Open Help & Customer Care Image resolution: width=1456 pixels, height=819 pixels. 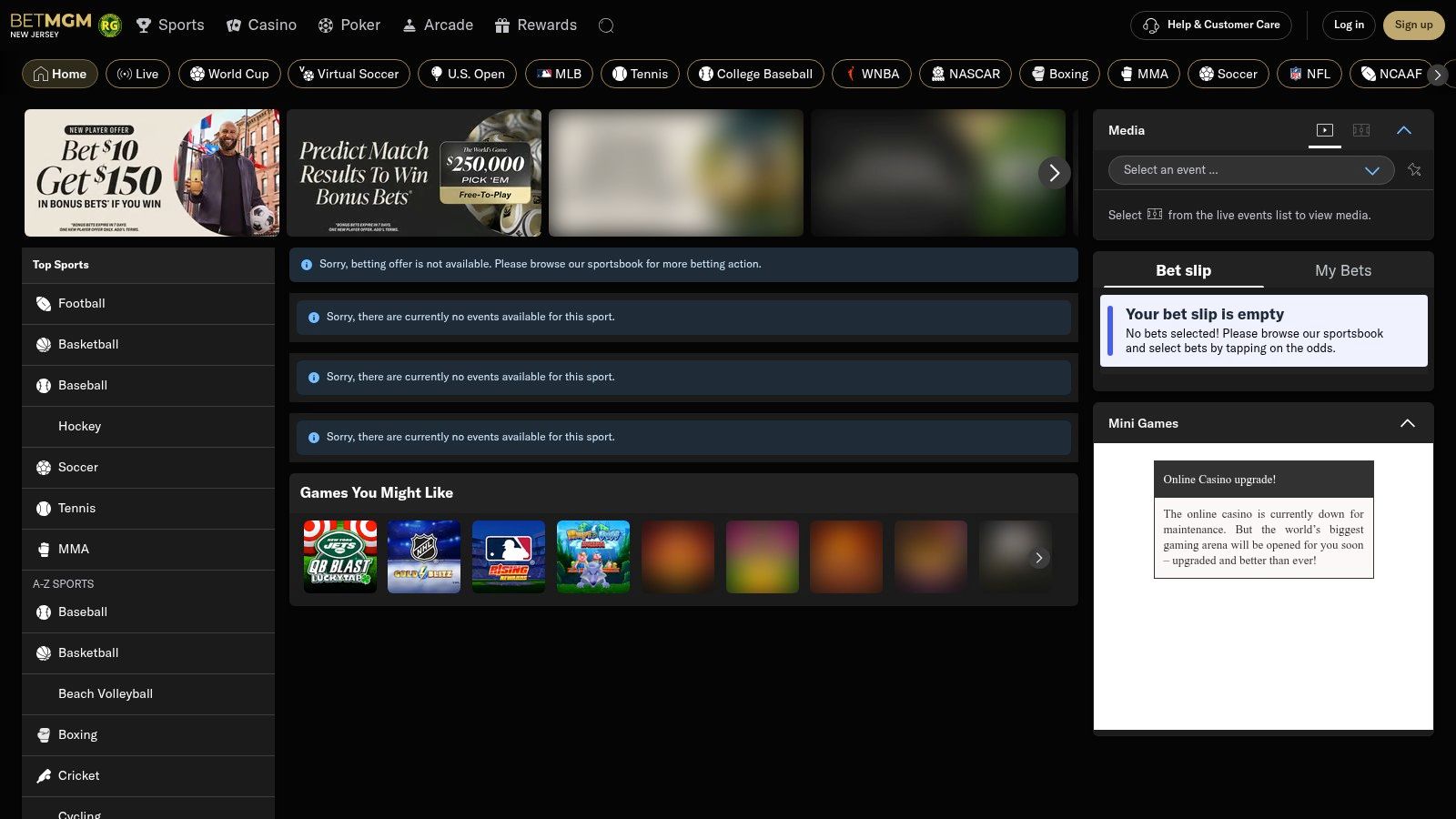1211,25
